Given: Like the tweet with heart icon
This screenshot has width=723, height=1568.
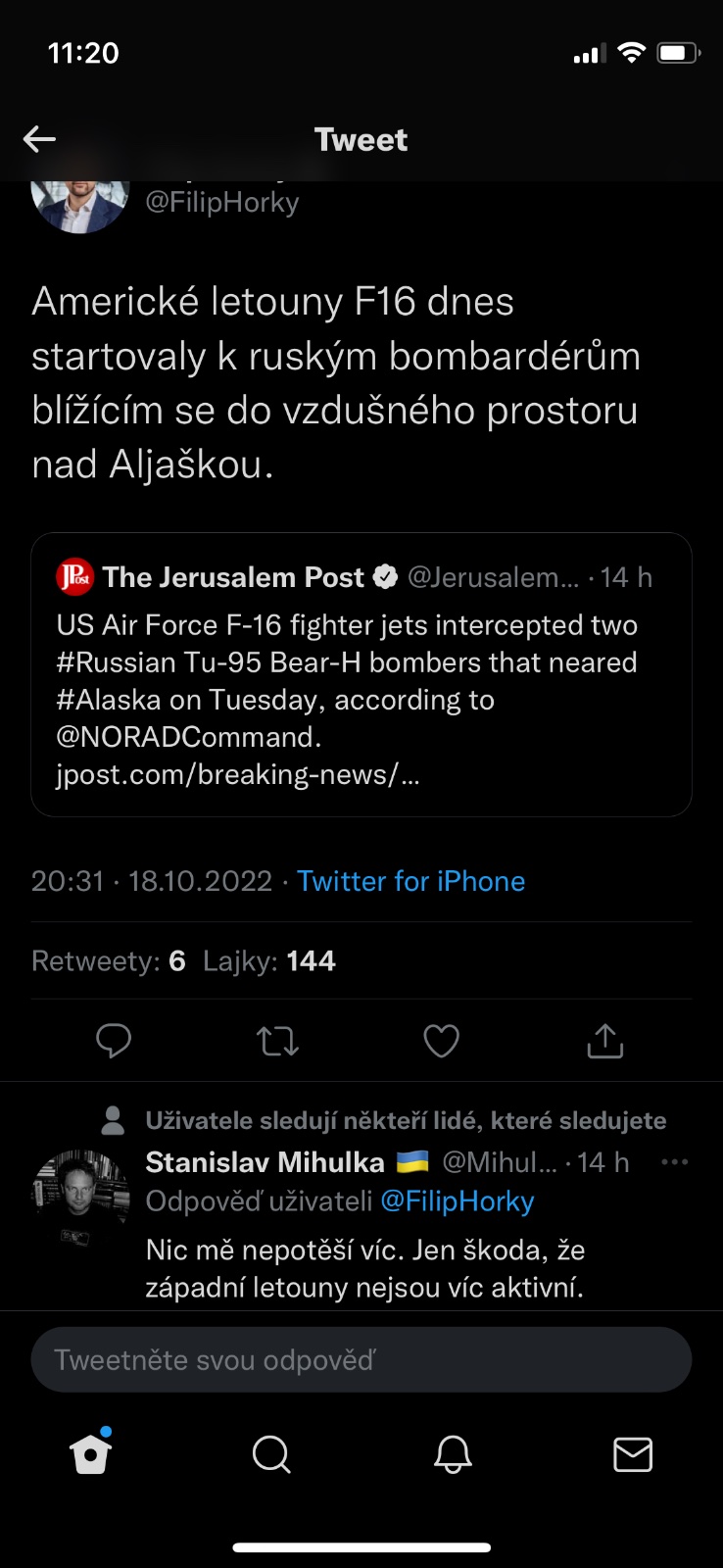Looking at the screenshot, I should click(x=441, y=1041).
